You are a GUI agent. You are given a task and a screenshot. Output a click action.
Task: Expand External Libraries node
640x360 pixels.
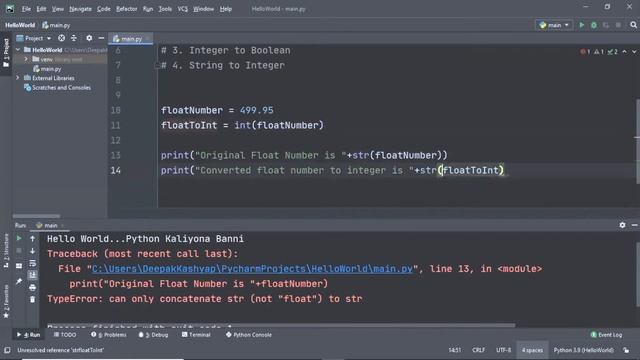click(18, 78)
